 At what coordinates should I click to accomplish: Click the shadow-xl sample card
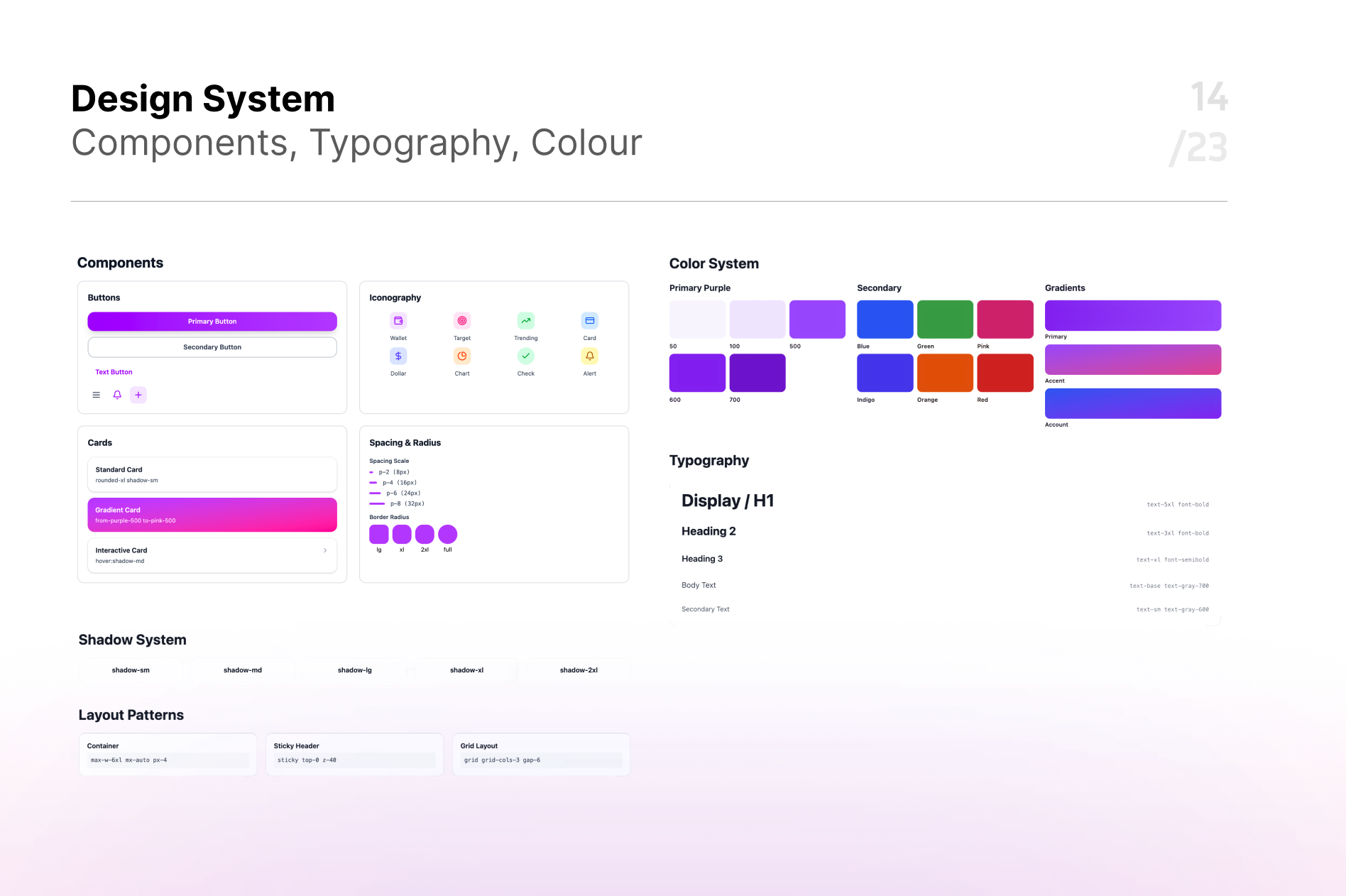(467, 670)
